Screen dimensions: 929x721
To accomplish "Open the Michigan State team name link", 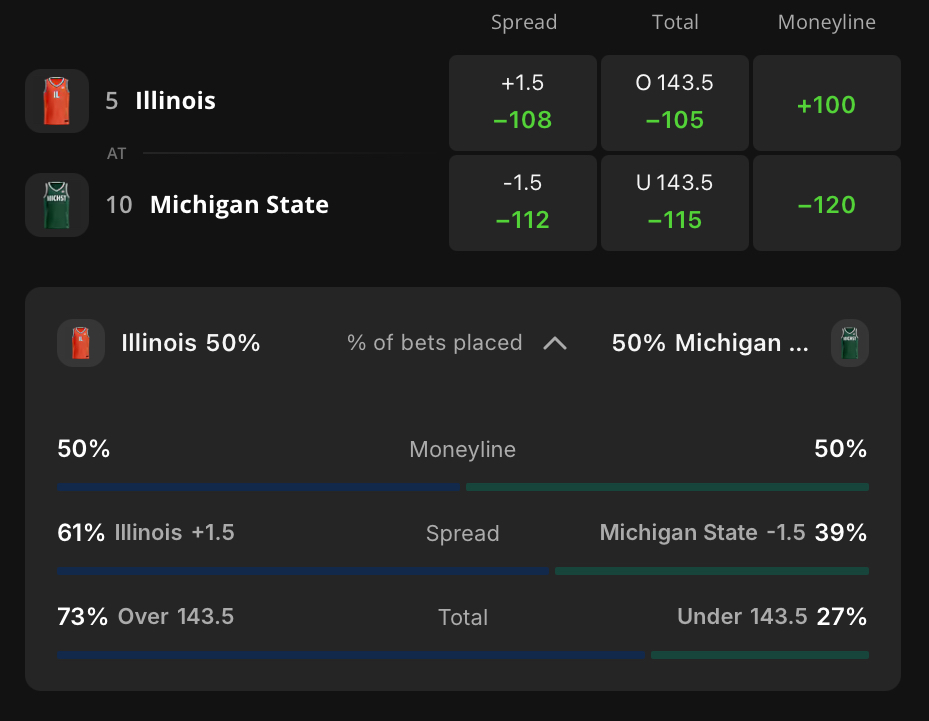I will 239,205.
